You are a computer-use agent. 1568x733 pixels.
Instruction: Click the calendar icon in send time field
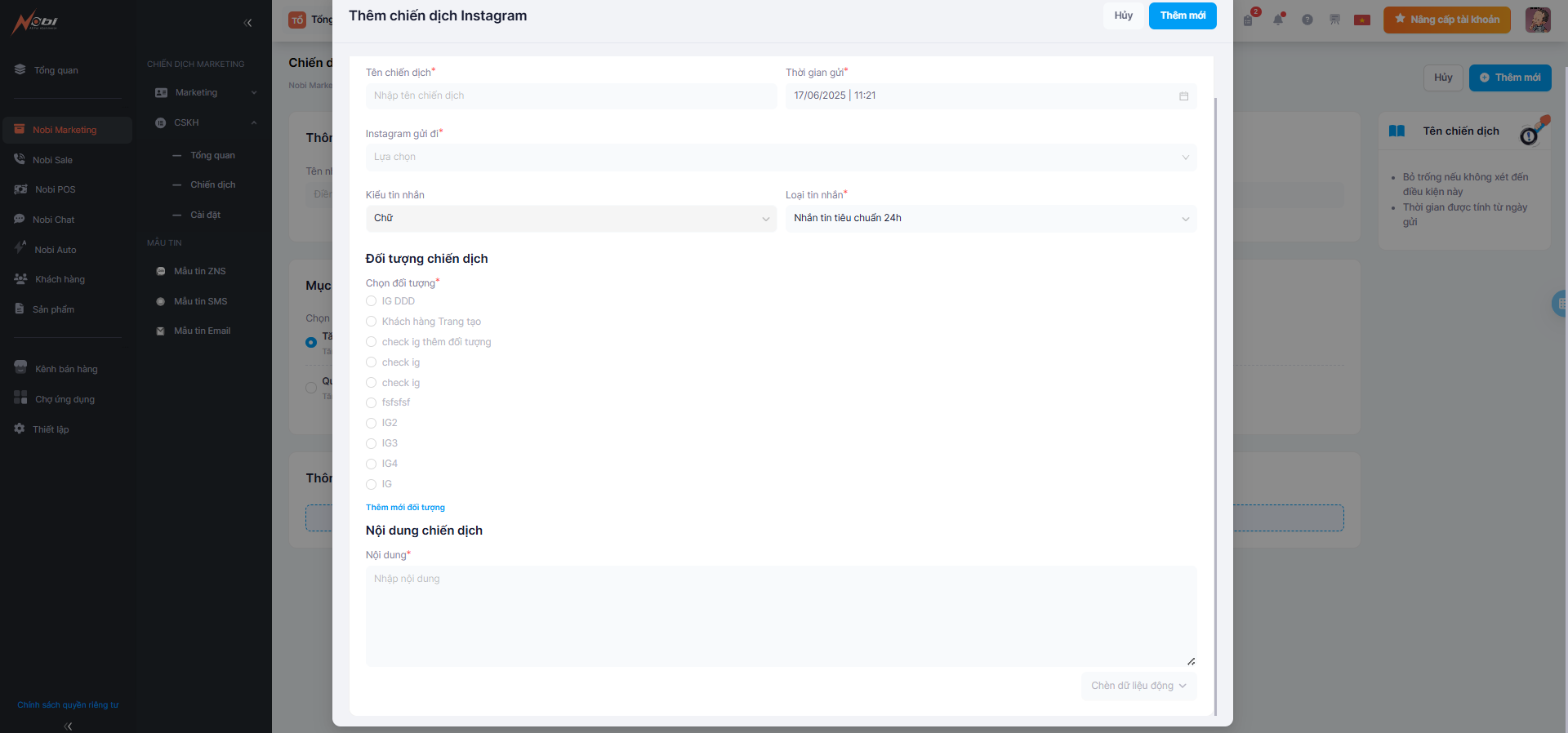pos(1183,96)
